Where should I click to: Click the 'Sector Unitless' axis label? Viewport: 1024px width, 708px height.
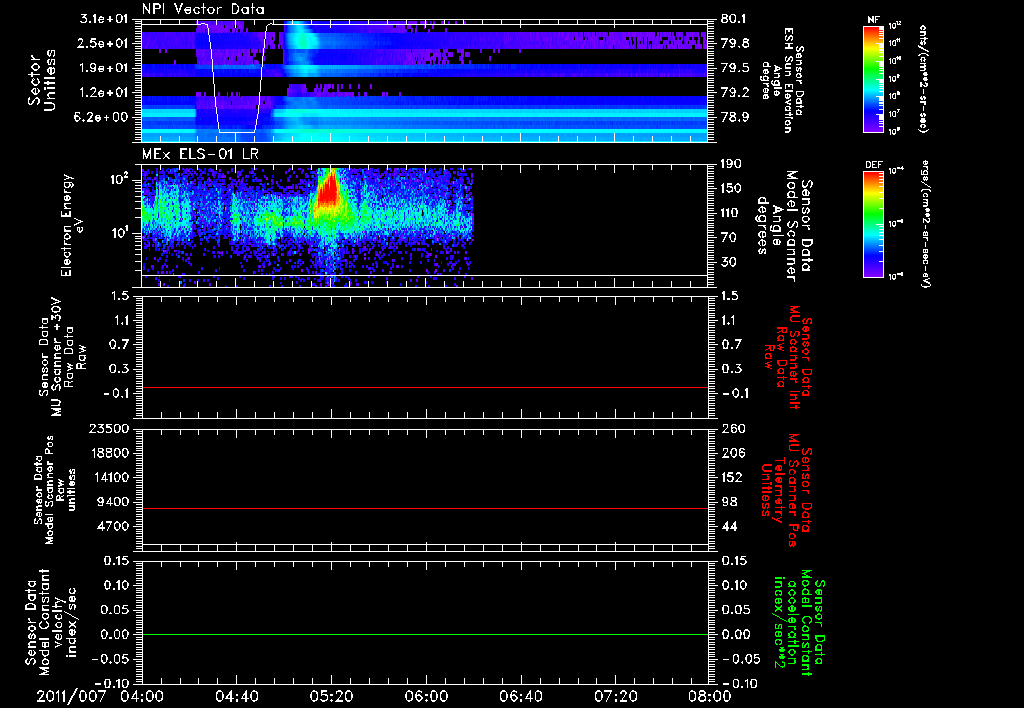(x=42, y=80)
